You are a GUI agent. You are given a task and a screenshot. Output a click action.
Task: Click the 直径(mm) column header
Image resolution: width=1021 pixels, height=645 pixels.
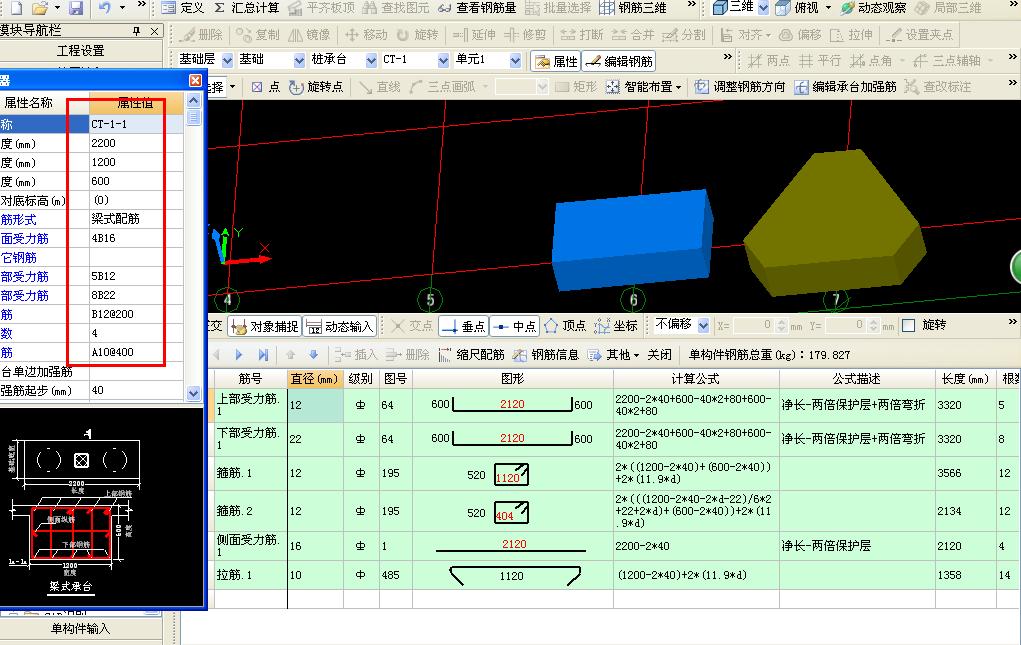315,379
